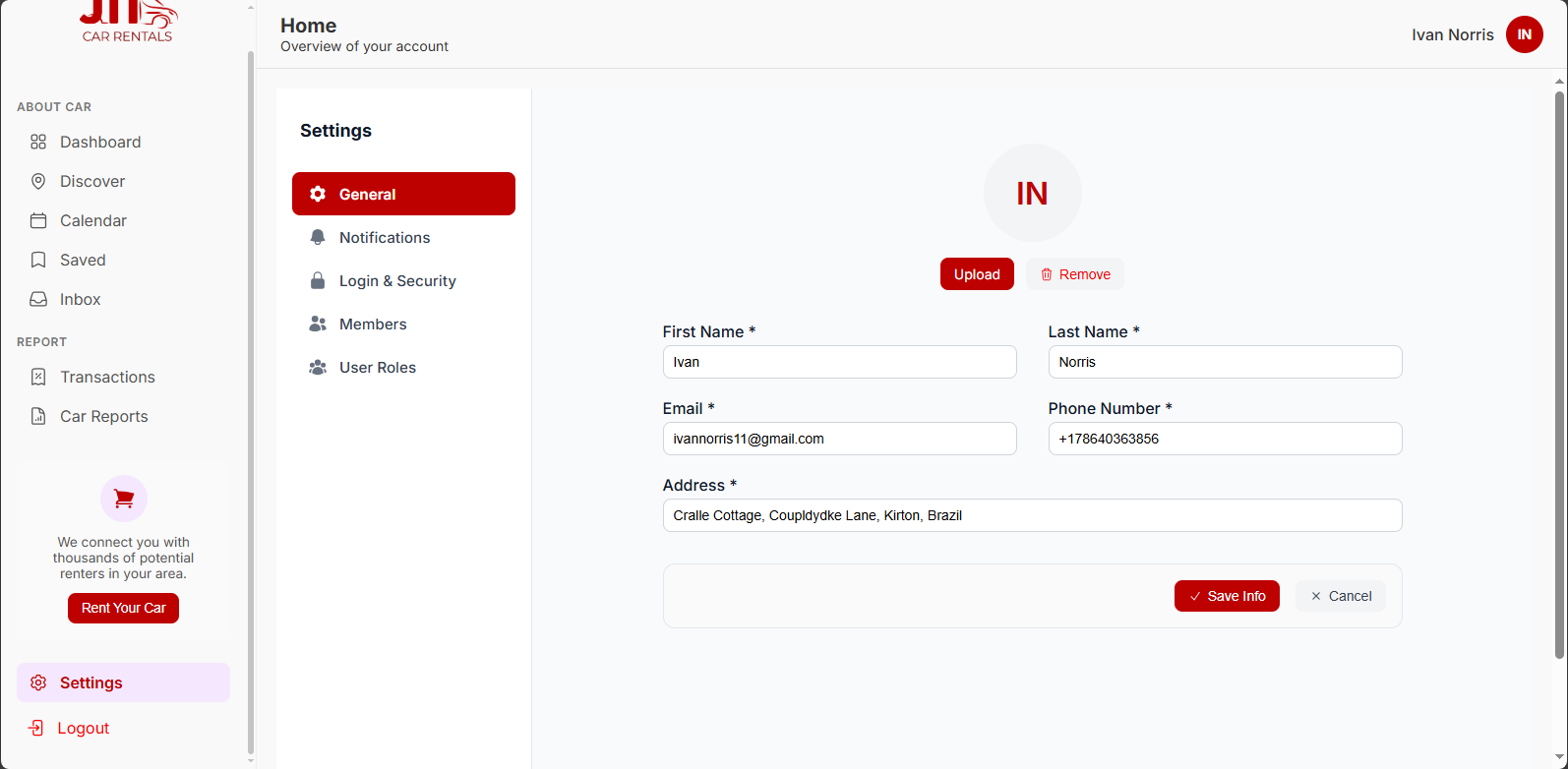
Task: Click the Inbox tray icon
Action: coord(38,299)
